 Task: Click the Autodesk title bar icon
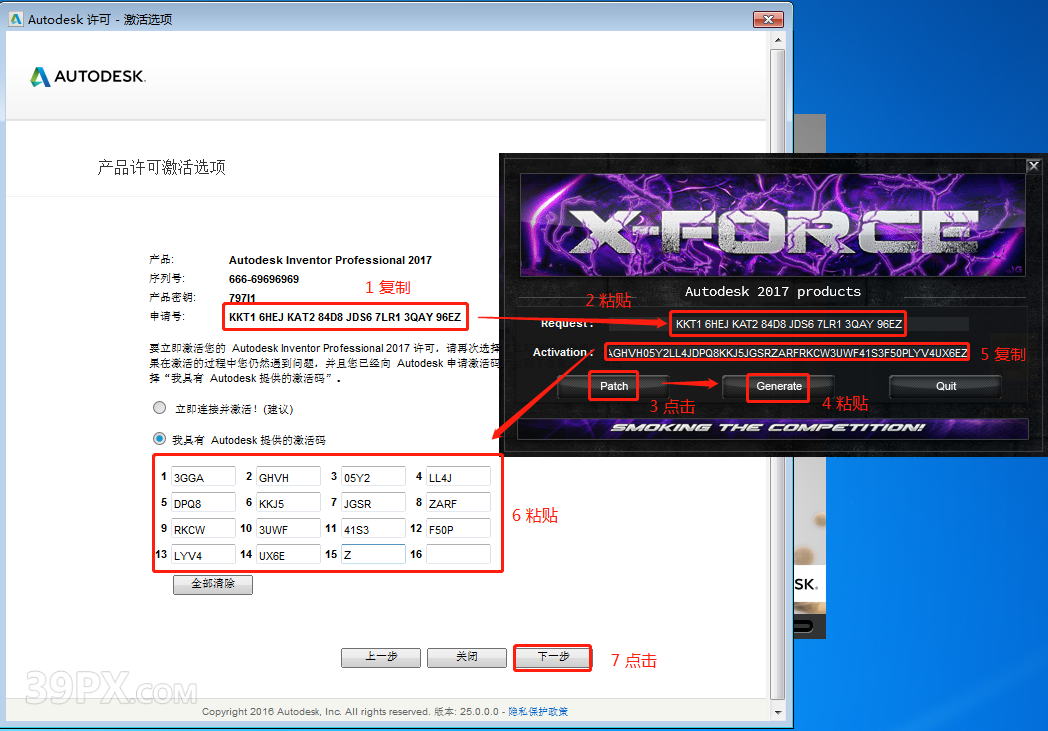pos(16,19)
